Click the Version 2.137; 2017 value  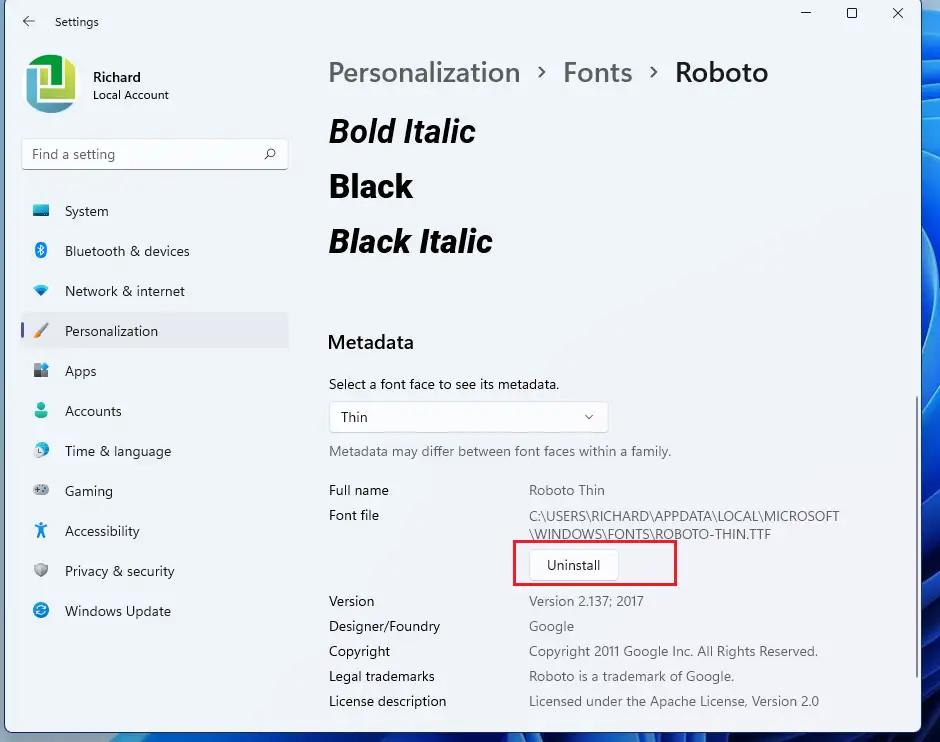coord(586,601)
